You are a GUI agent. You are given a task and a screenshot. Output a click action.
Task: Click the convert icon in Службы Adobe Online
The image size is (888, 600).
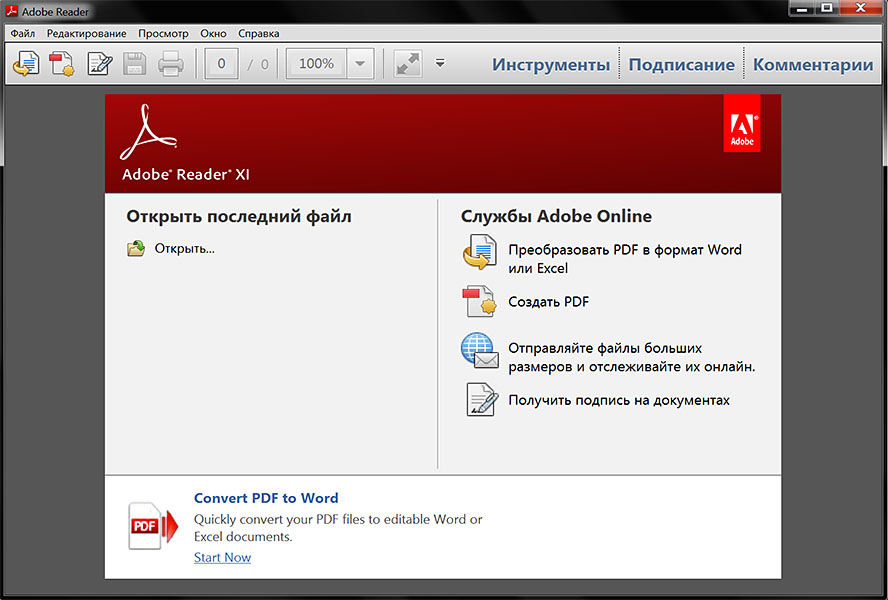point(480,252)
